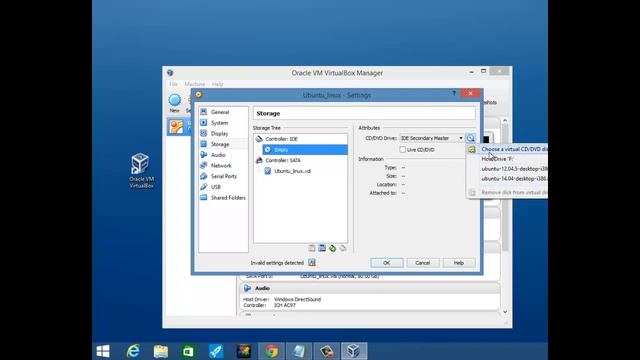Click the CD/DVD disc chooser icon
The width and height of the screenshot is (640, 360).
(470, 138)
